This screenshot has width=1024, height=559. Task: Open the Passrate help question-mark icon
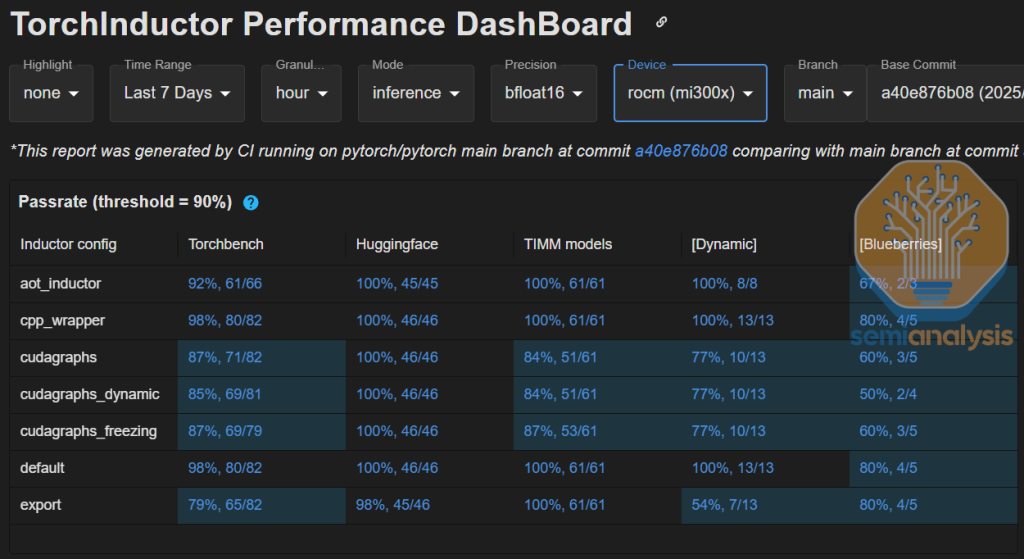[x=251, y=202]
